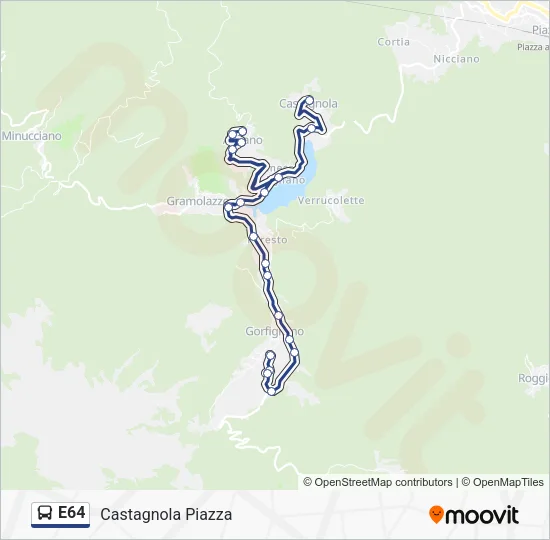Click the Gorfigliano town label
This screenshot has height=540, width=550.
(274, 331)
